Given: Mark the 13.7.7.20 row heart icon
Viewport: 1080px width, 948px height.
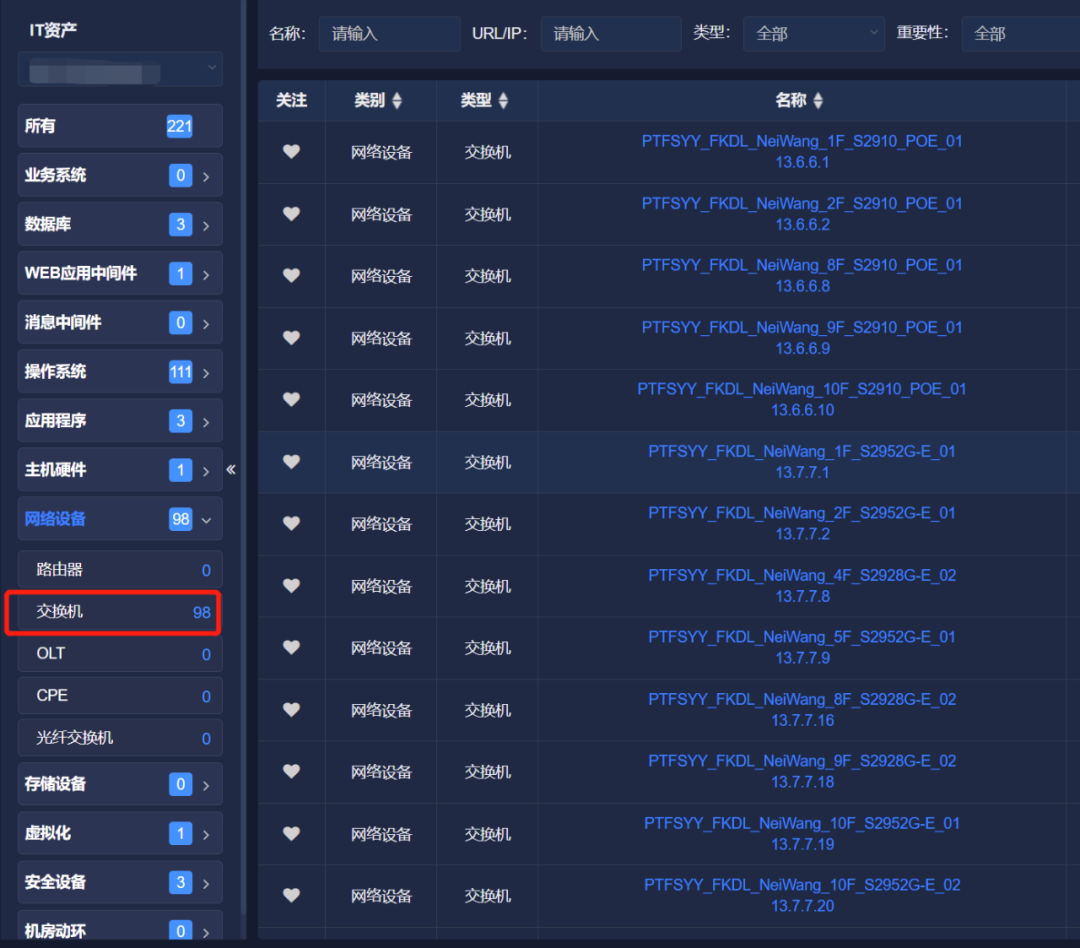Looking at the screenshot, I should coord(291,895).
